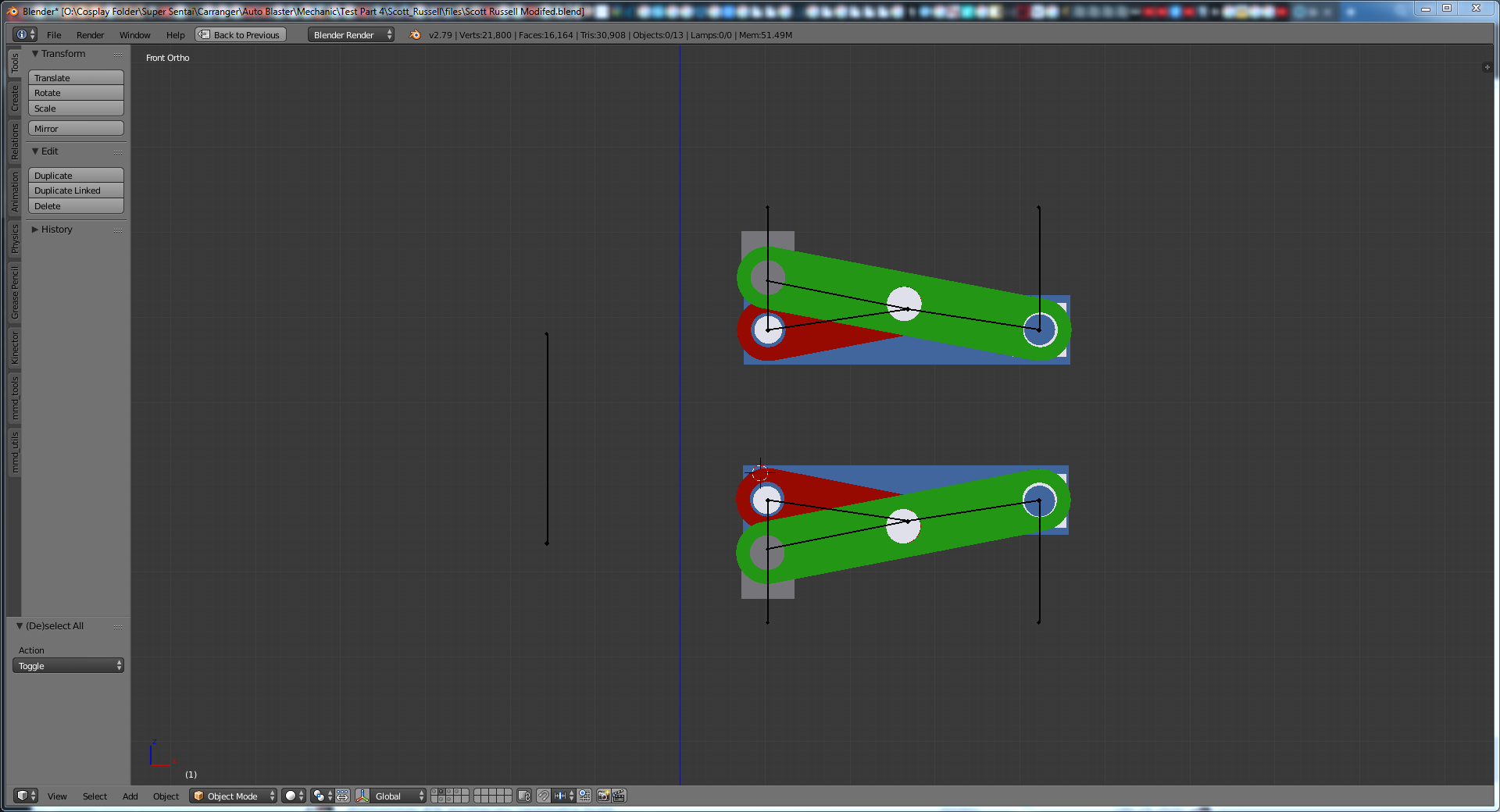Click the (De)select All panel grip handle
The image size is (1500, 812).
[x=118, y=627]
